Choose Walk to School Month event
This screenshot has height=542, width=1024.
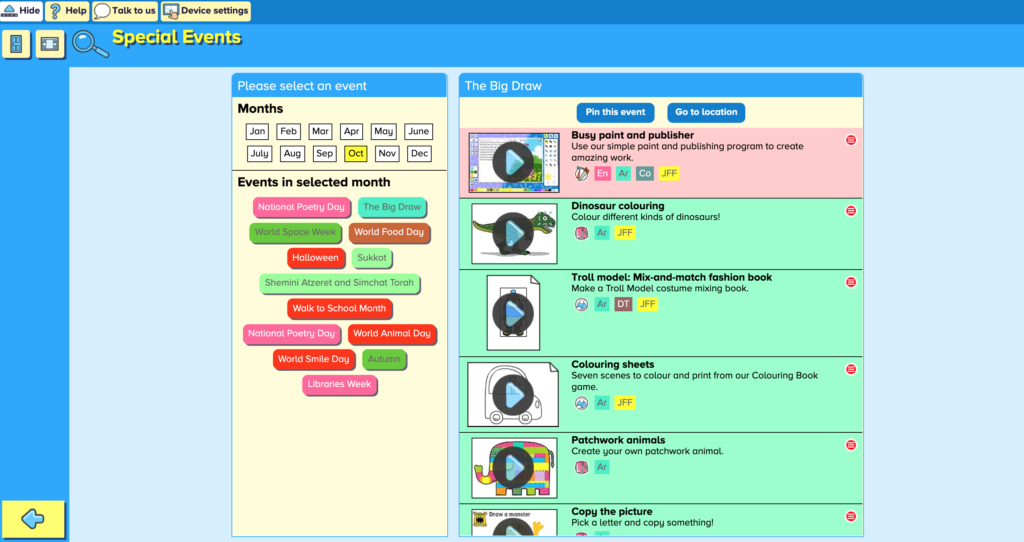(339, 308)
